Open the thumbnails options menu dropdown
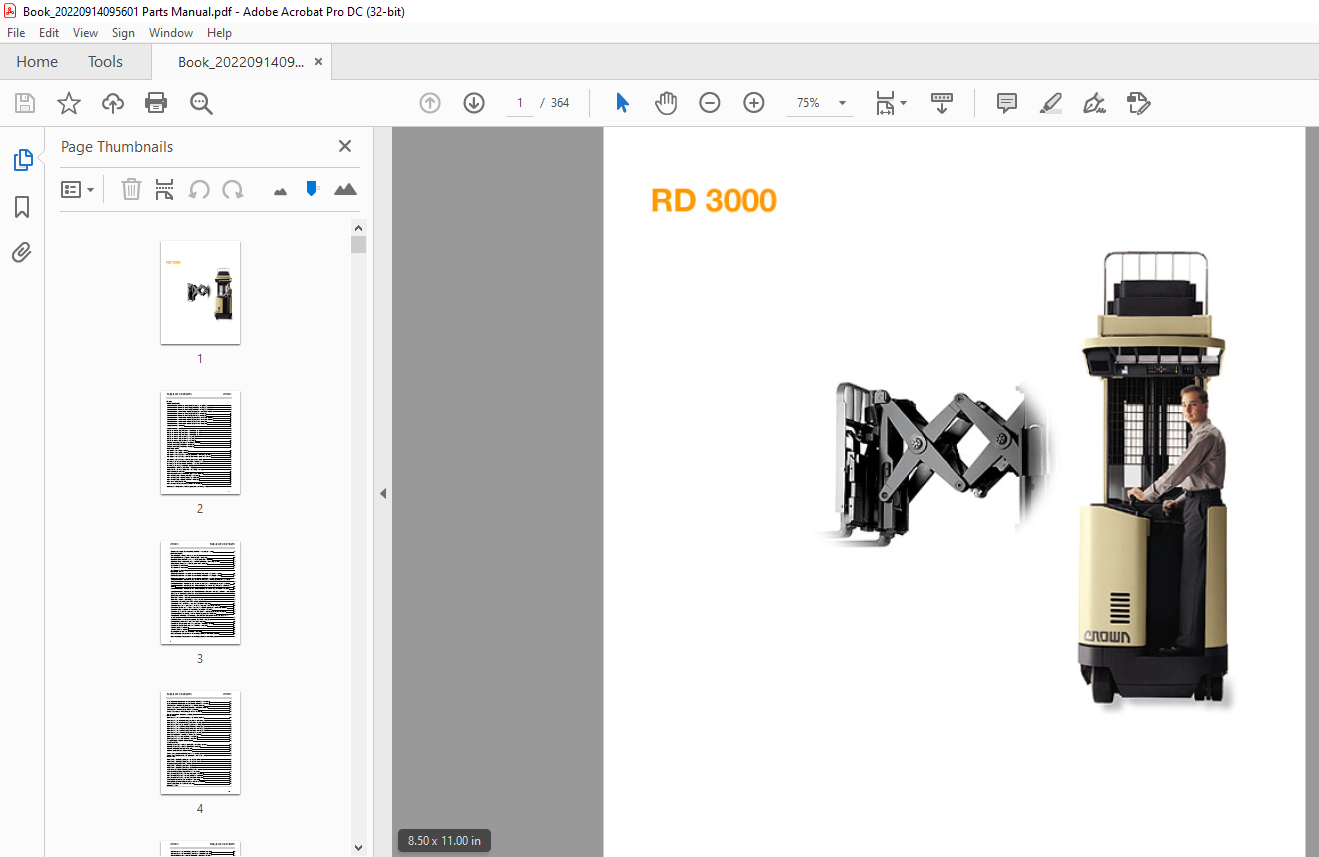This screenshot has height=857, width=1319. point(78,189)
